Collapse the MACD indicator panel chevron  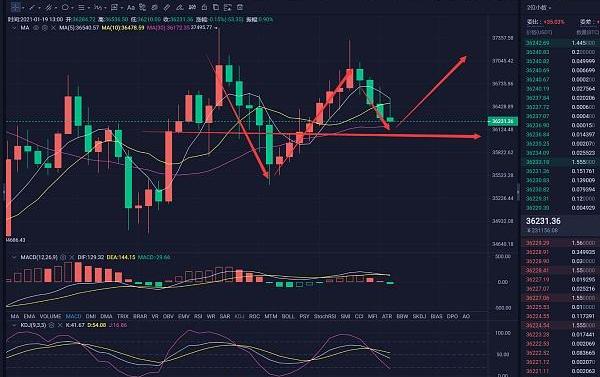click(x=14, y=257)
